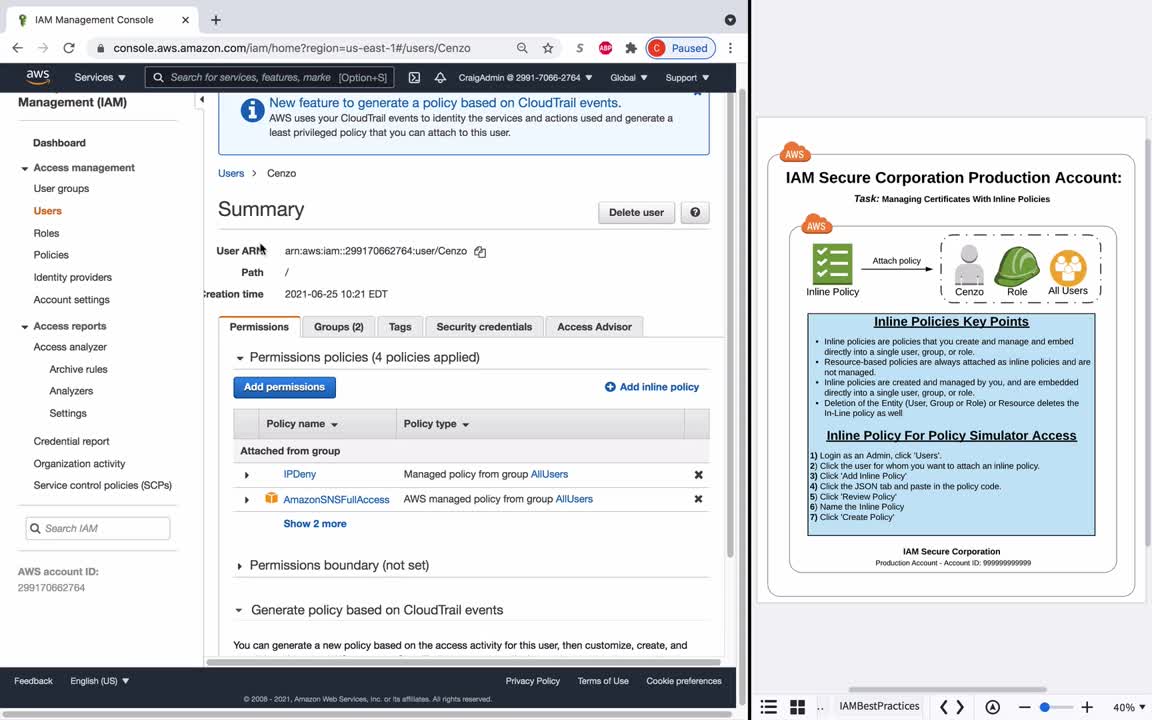
Task: Click the help question mark button
Action: (x=695, y=212)
